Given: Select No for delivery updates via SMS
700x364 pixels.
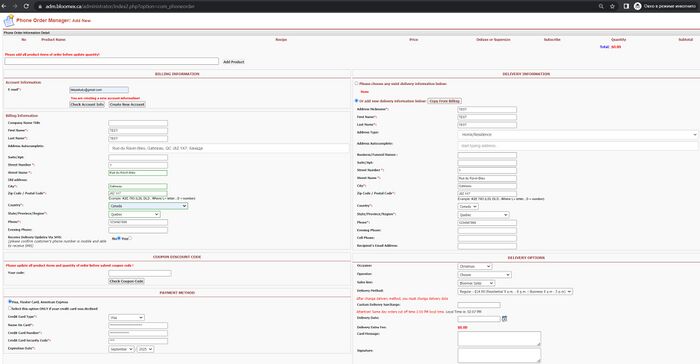Looking at the screenshot, I should click(119, 238).
